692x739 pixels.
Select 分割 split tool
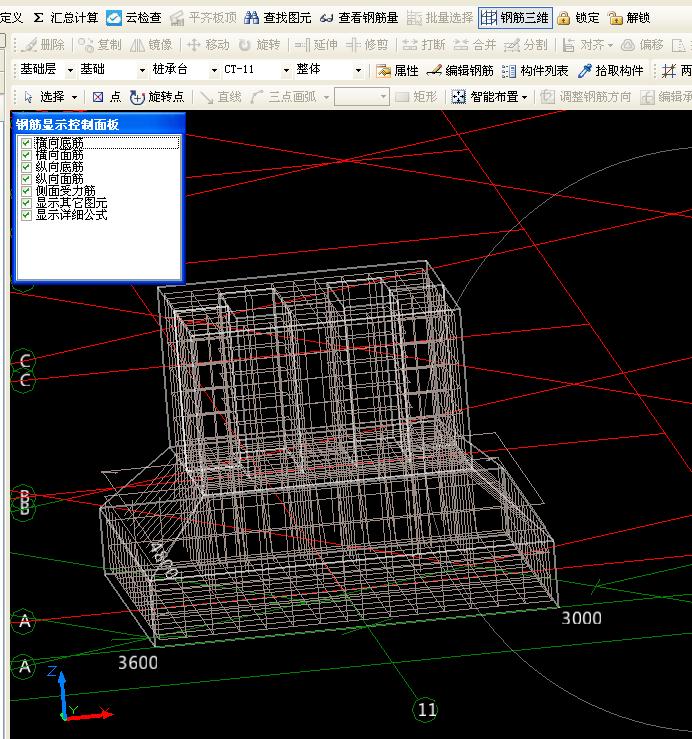pyautogui.click(x=526, y=45)
